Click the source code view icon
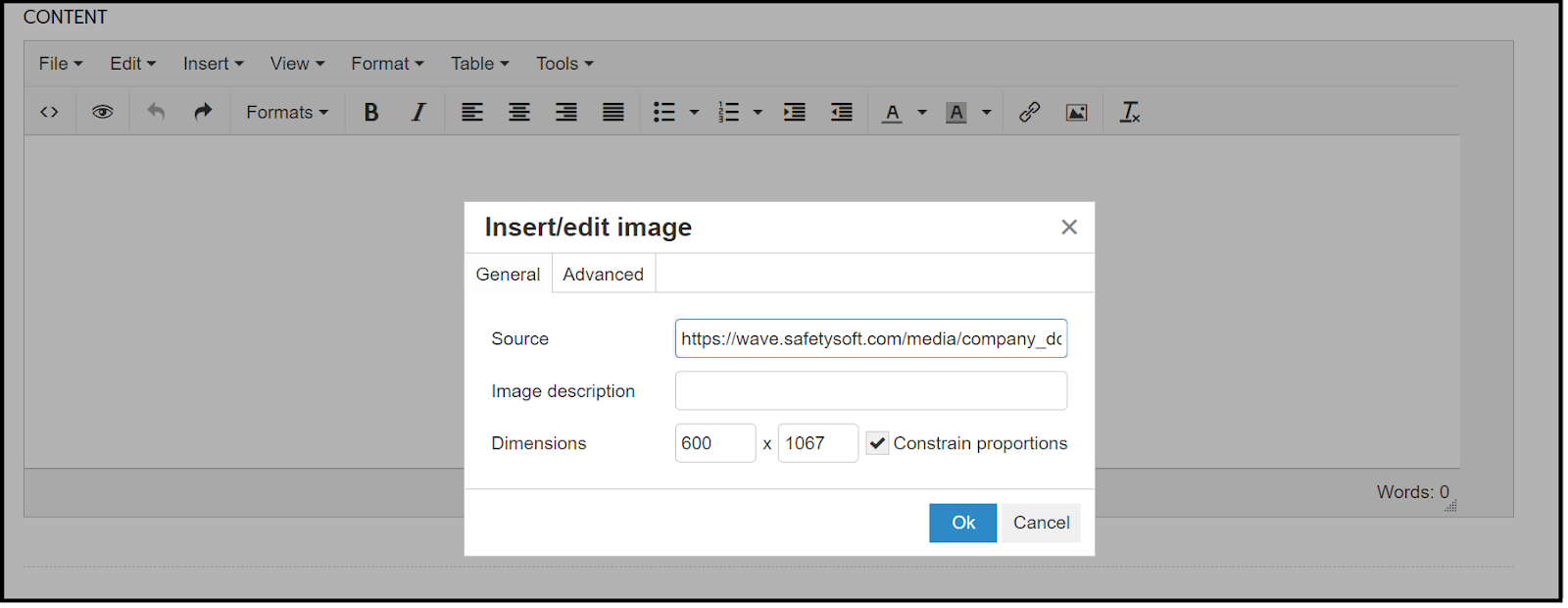Viewport: 1568px width, 608px height. point(49,113)
